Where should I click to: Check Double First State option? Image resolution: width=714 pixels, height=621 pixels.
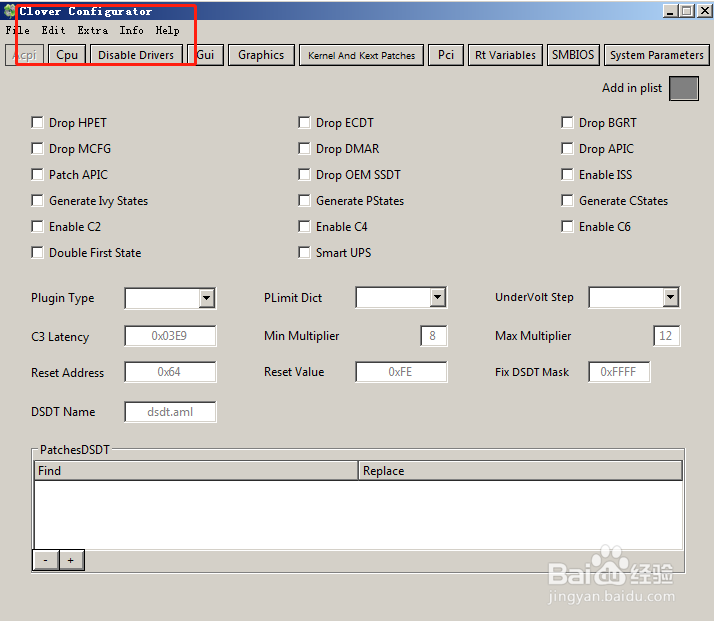(37, 252)
